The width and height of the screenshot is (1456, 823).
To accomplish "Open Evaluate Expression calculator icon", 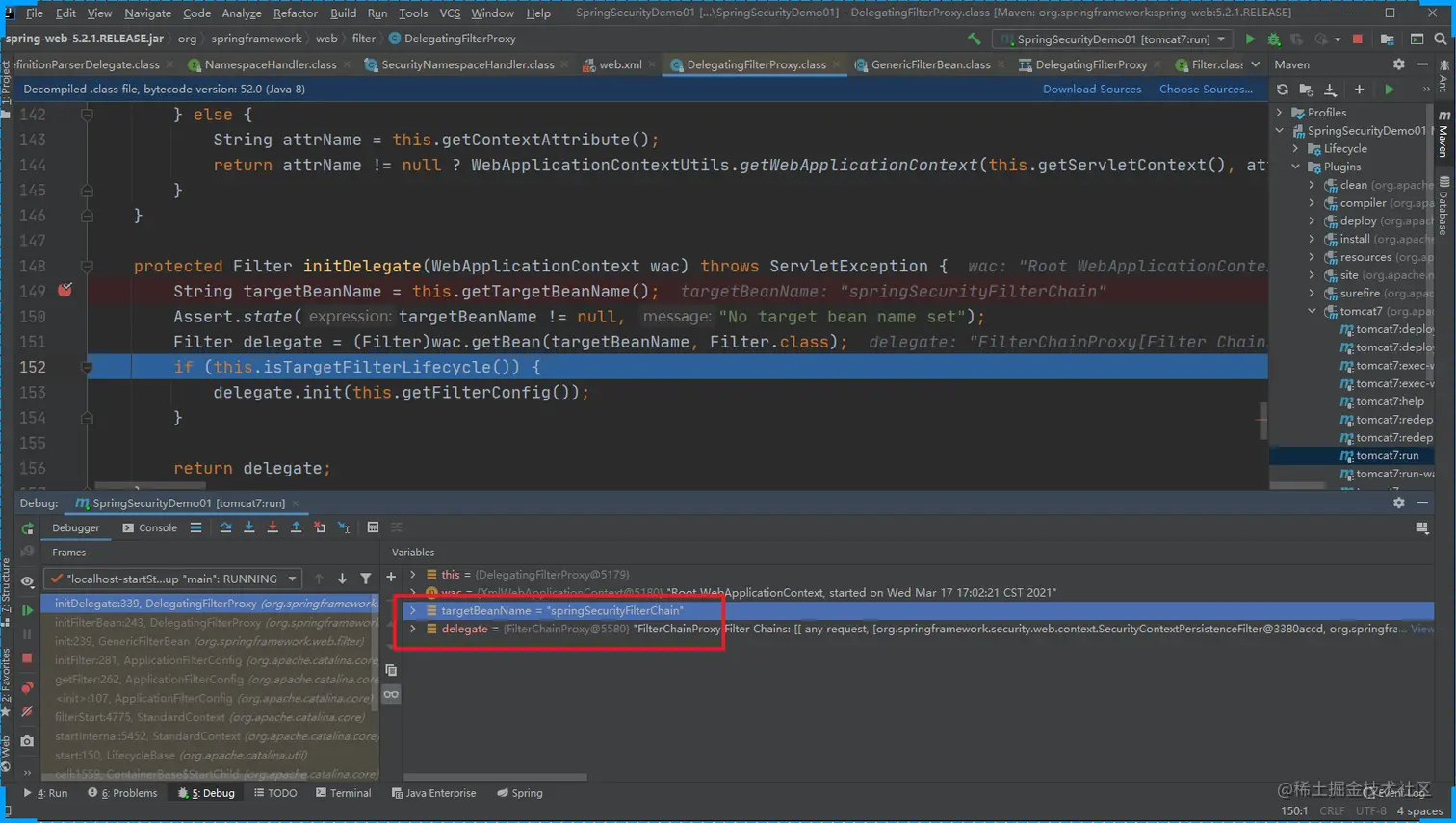I will (373, 527).
